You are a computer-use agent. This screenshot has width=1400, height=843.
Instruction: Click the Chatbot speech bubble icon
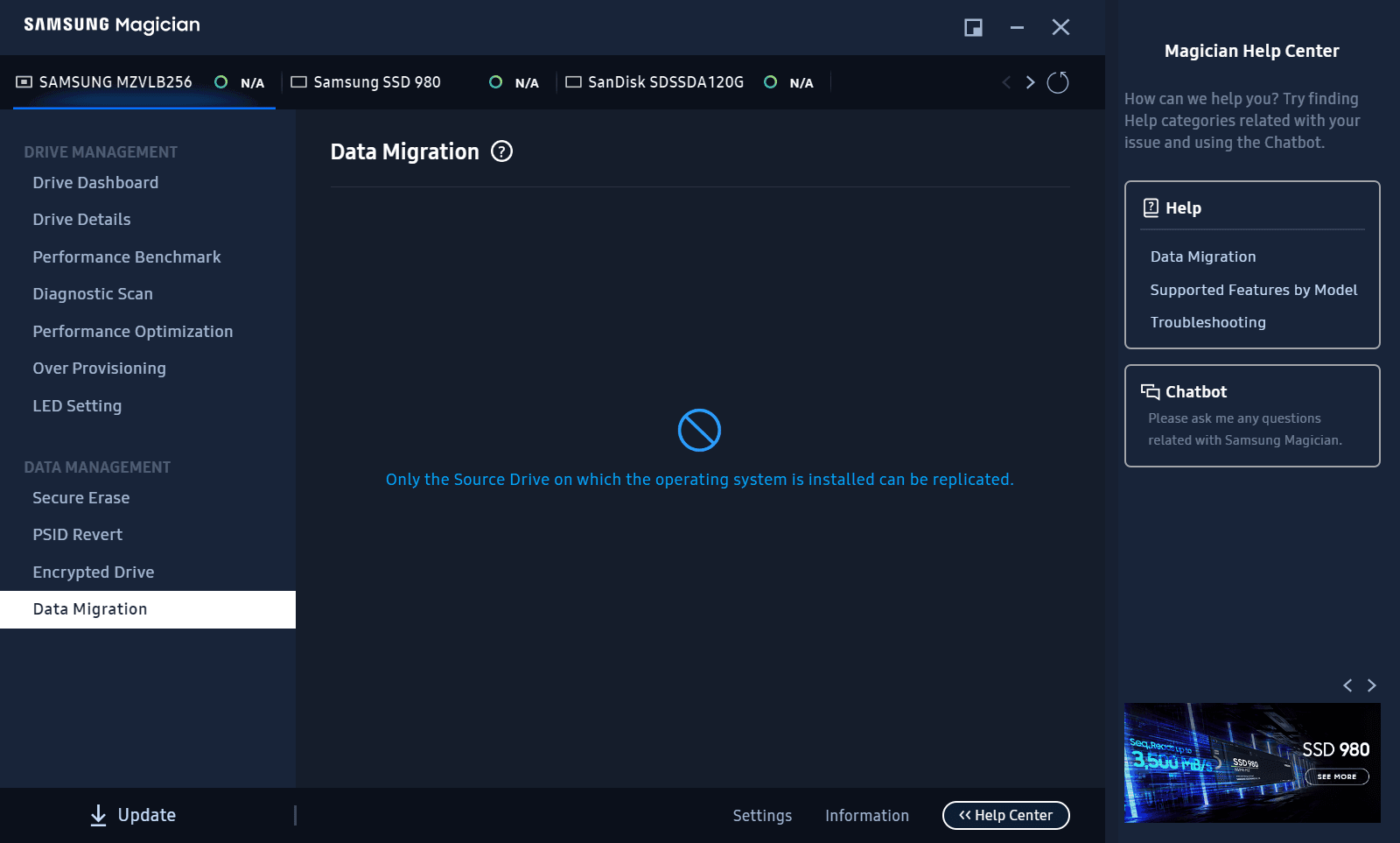[x=1150, y=391]
